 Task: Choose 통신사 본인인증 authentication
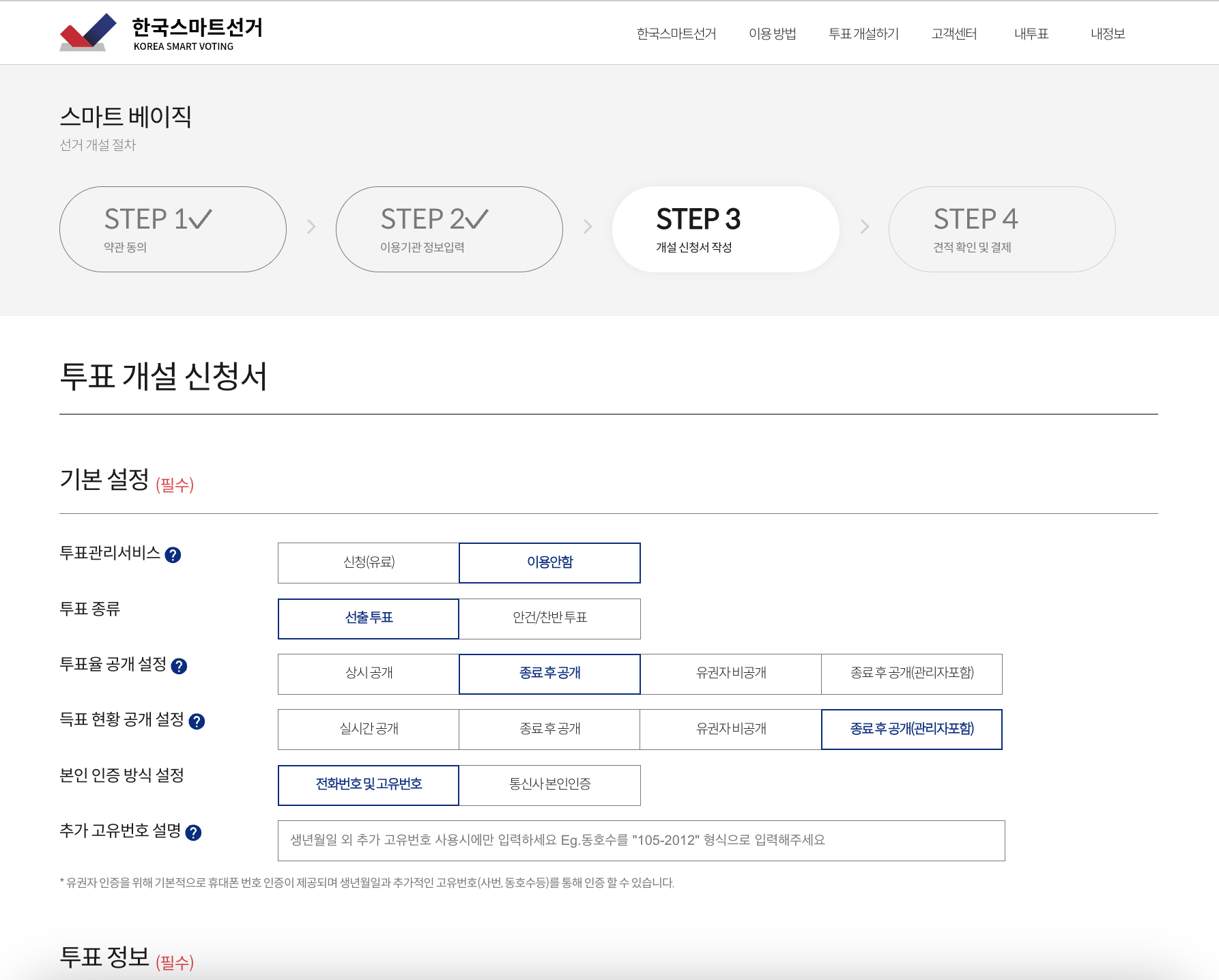[x=550, y=786]
